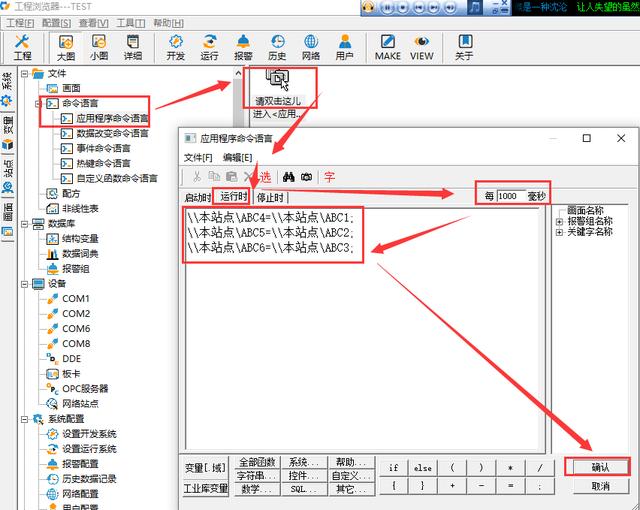Switch to 大图 large icon view

(x=66, y=47)
